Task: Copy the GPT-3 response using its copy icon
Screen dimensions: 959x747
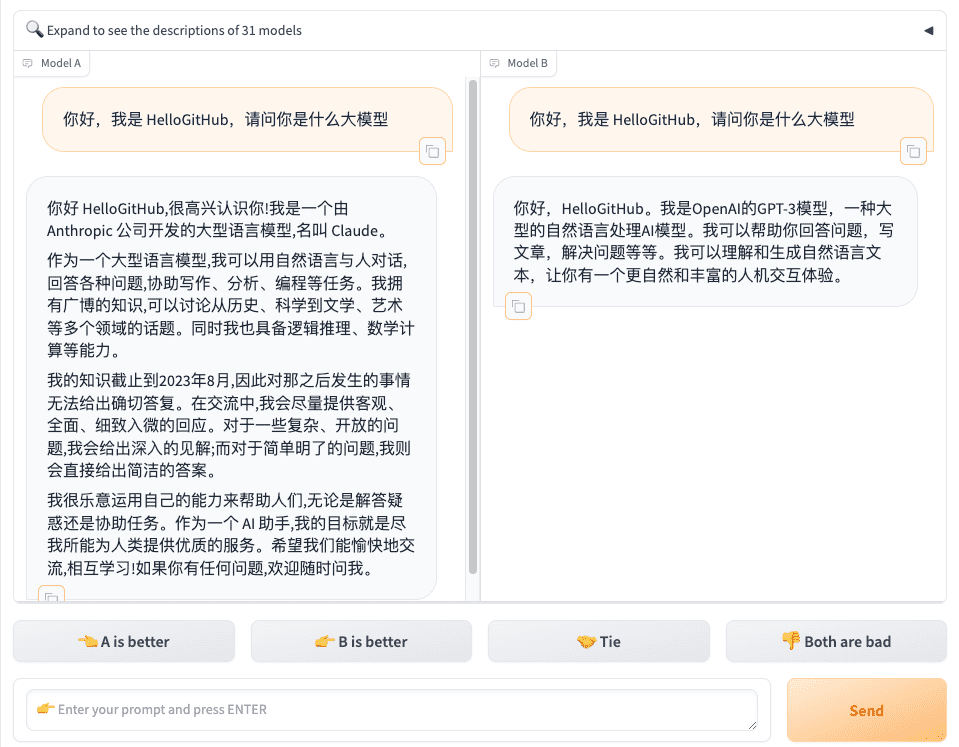Action: click(518, 306)
